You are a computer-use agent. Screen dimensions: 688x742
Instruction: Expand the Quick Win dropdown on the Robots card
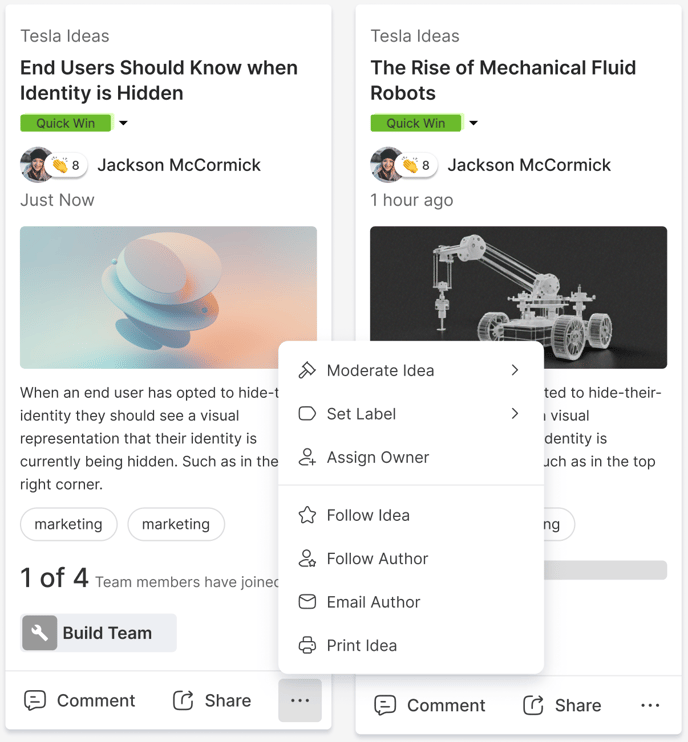(x=474, y=123)
